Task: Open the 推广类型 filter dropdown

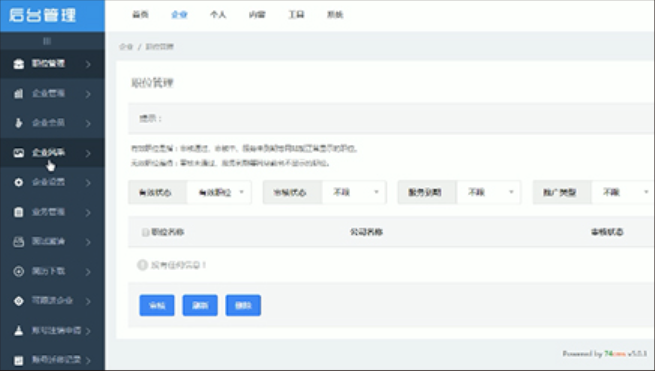Action: [x=623, y=193]
